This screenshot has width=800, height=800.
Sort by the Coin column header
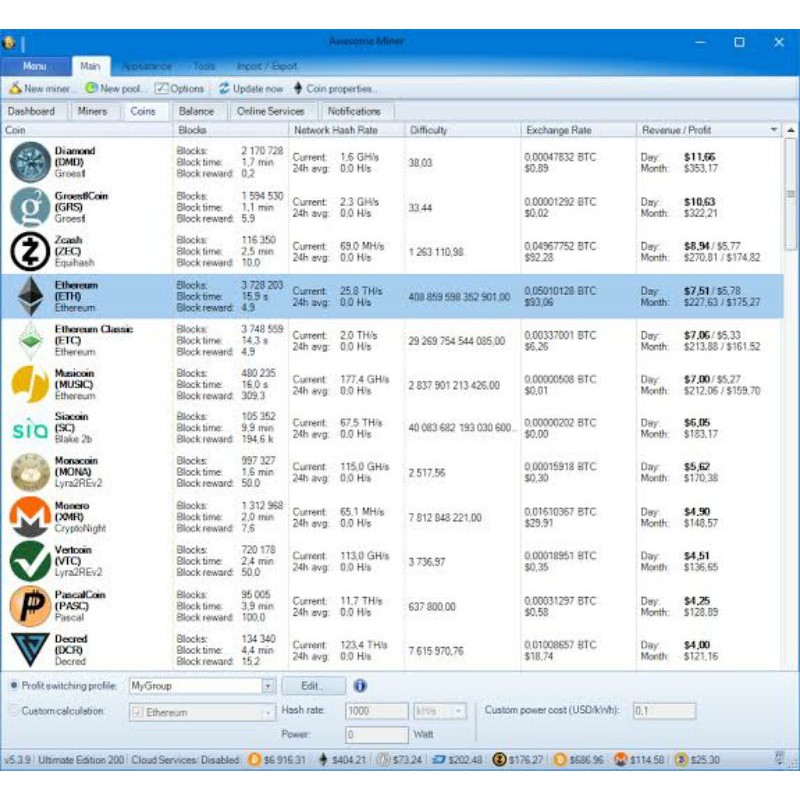click(87, 130)
